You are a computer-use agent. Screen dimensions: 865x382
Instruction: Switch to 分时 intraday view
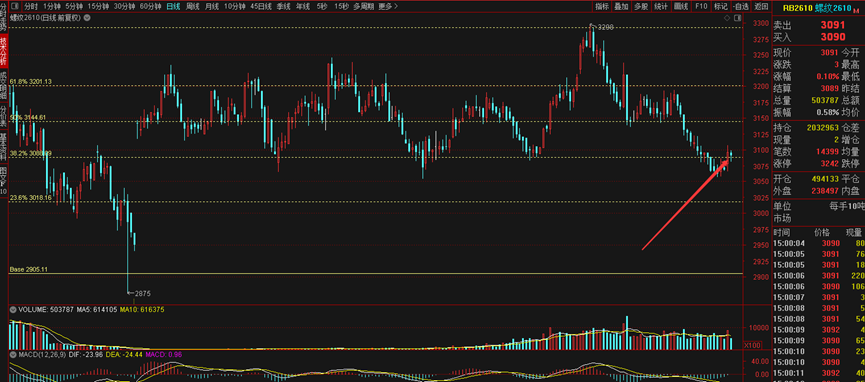click(x=31, y=7)
